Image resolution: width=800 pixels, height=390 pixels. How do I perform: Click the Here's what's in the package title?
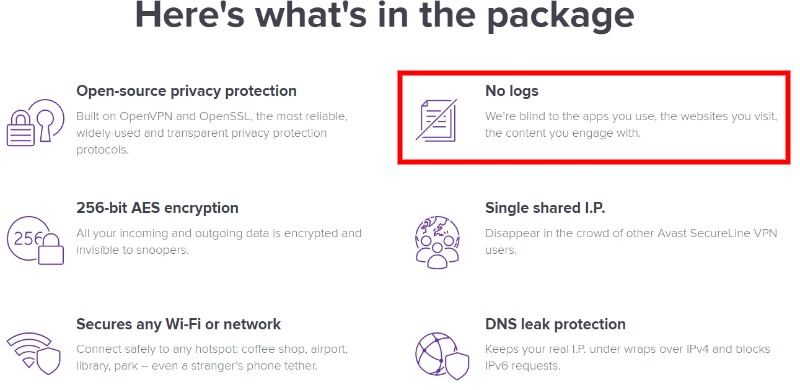385,15
